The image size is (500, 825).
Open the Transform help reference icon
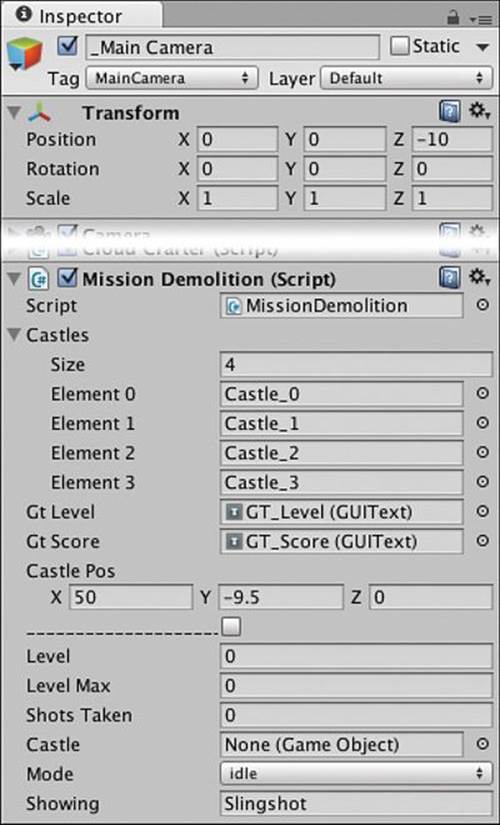(x=449, y=112)
